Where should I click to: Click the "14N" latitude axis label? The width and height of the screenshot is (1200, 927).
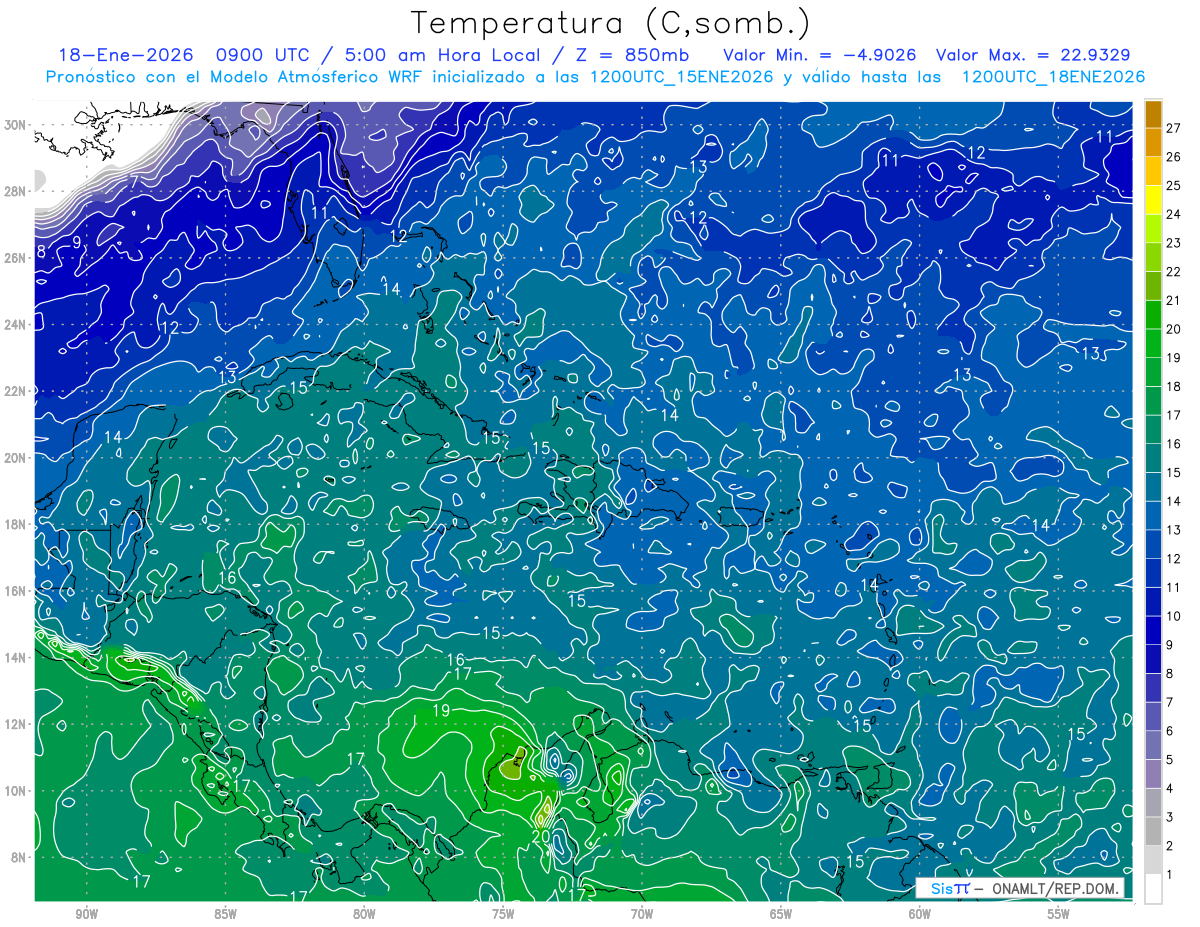(x=15, y=658)
